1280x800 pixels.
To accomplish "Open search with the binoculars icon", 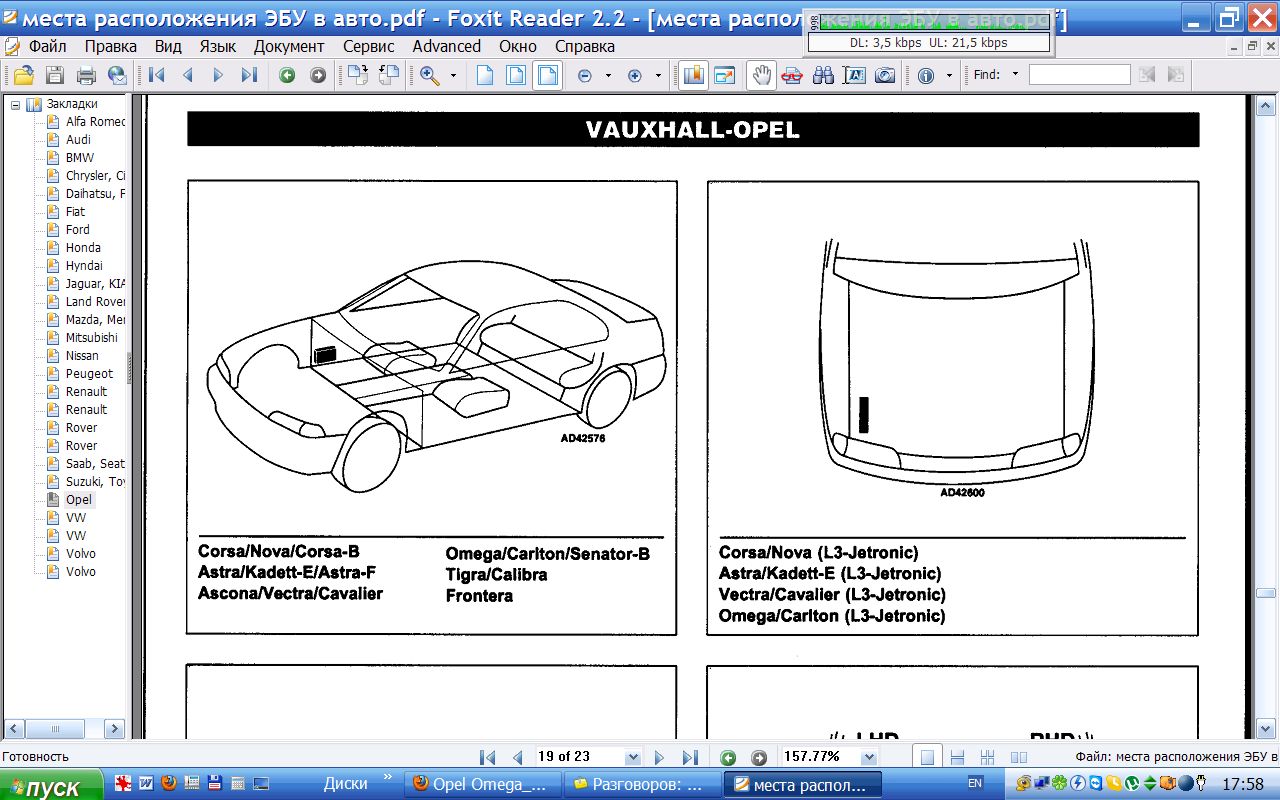I will 823,75.
